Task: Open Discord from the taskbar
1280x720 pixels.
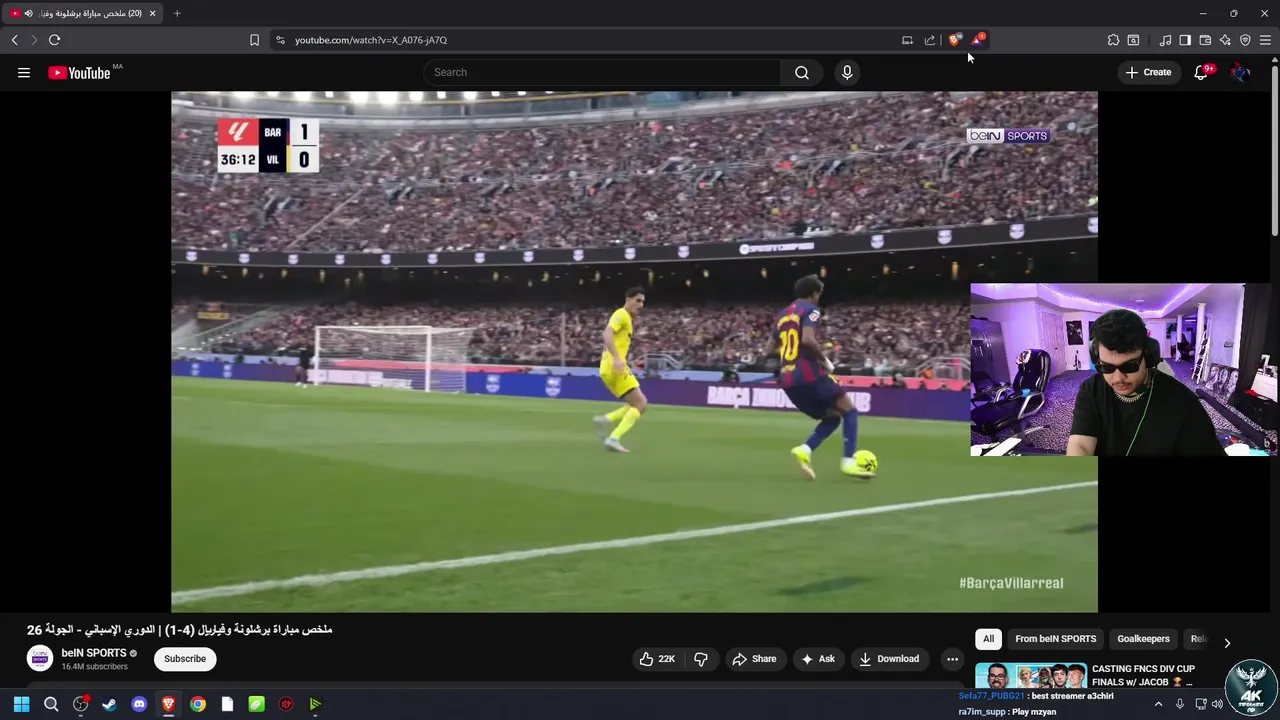Action: (x=139, y=704)
